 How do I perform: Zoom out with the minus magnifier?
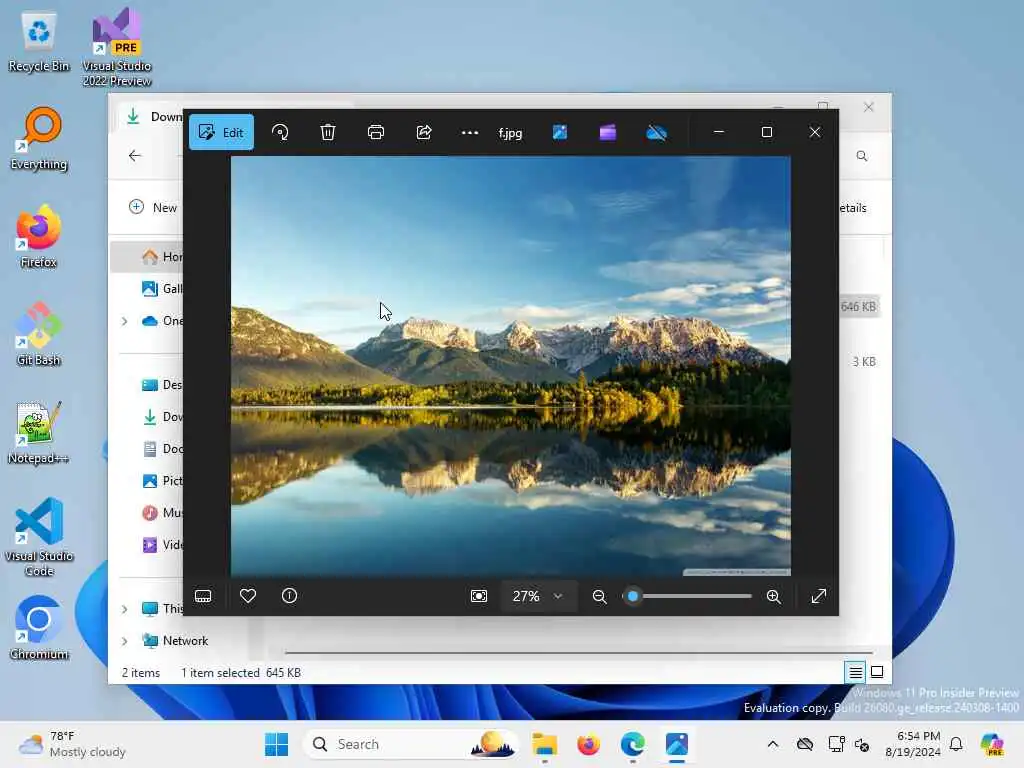(x=599, y=596)
